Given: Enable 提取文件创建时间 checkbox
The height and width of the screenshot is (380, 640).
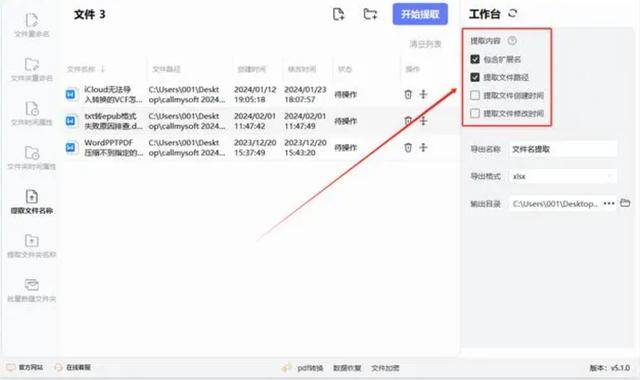Looking at the screenshot, I should click(475, 96).
